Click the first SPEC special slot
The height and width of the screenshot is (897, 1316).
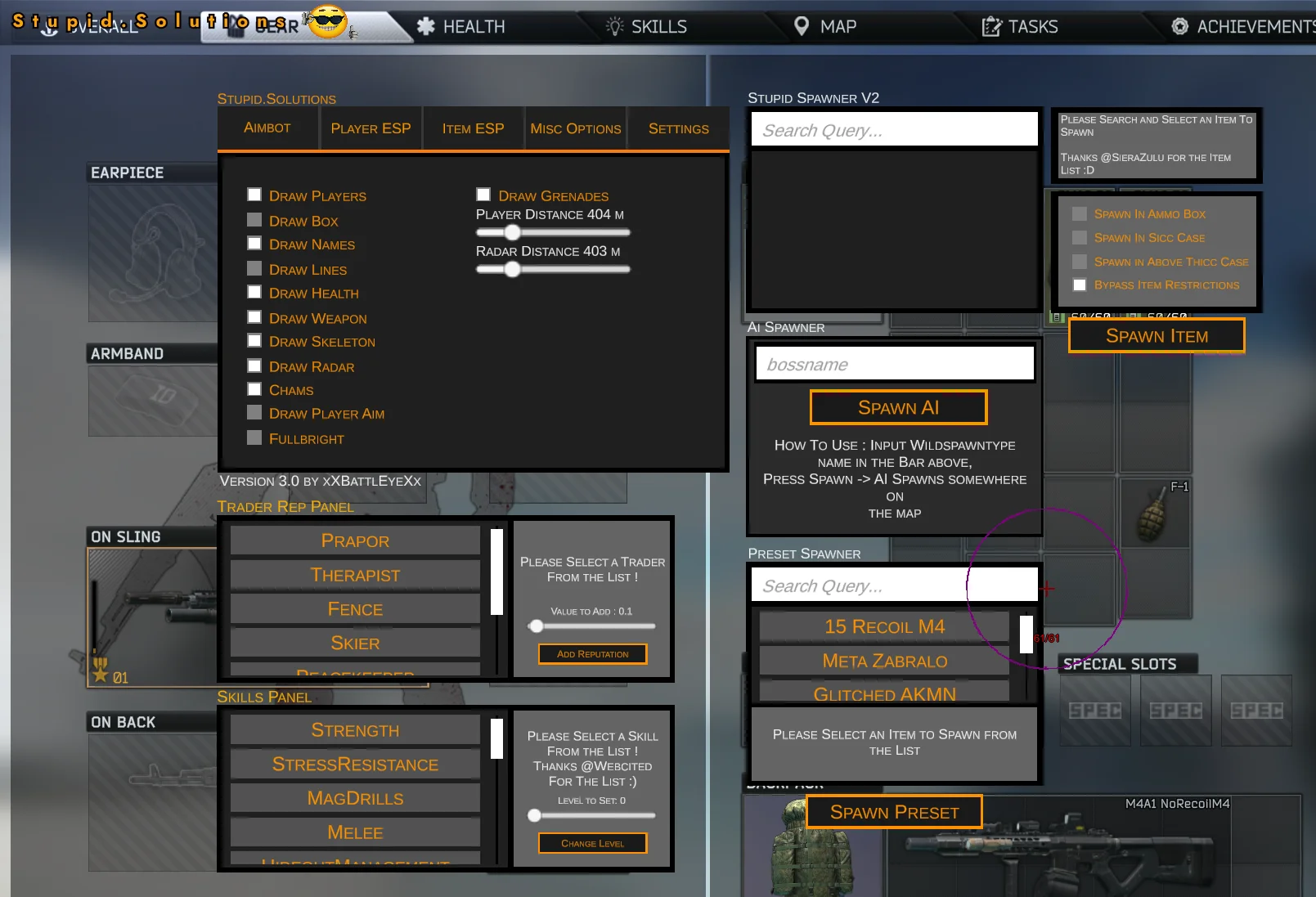(1095, 710)
